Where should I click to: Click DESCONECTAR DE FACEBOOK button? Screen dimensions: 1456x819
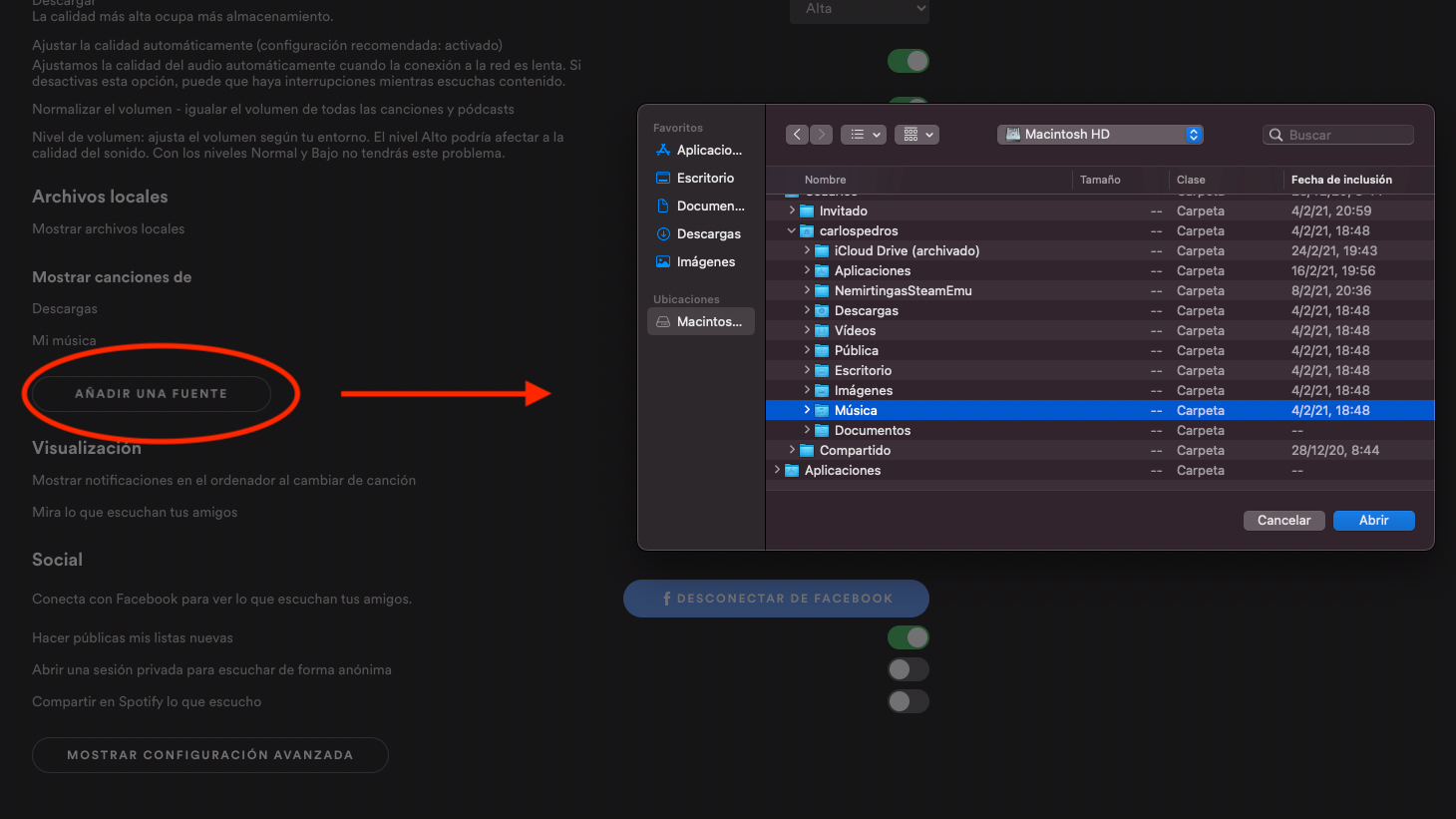pyautogui.click(x=776, y=599)
